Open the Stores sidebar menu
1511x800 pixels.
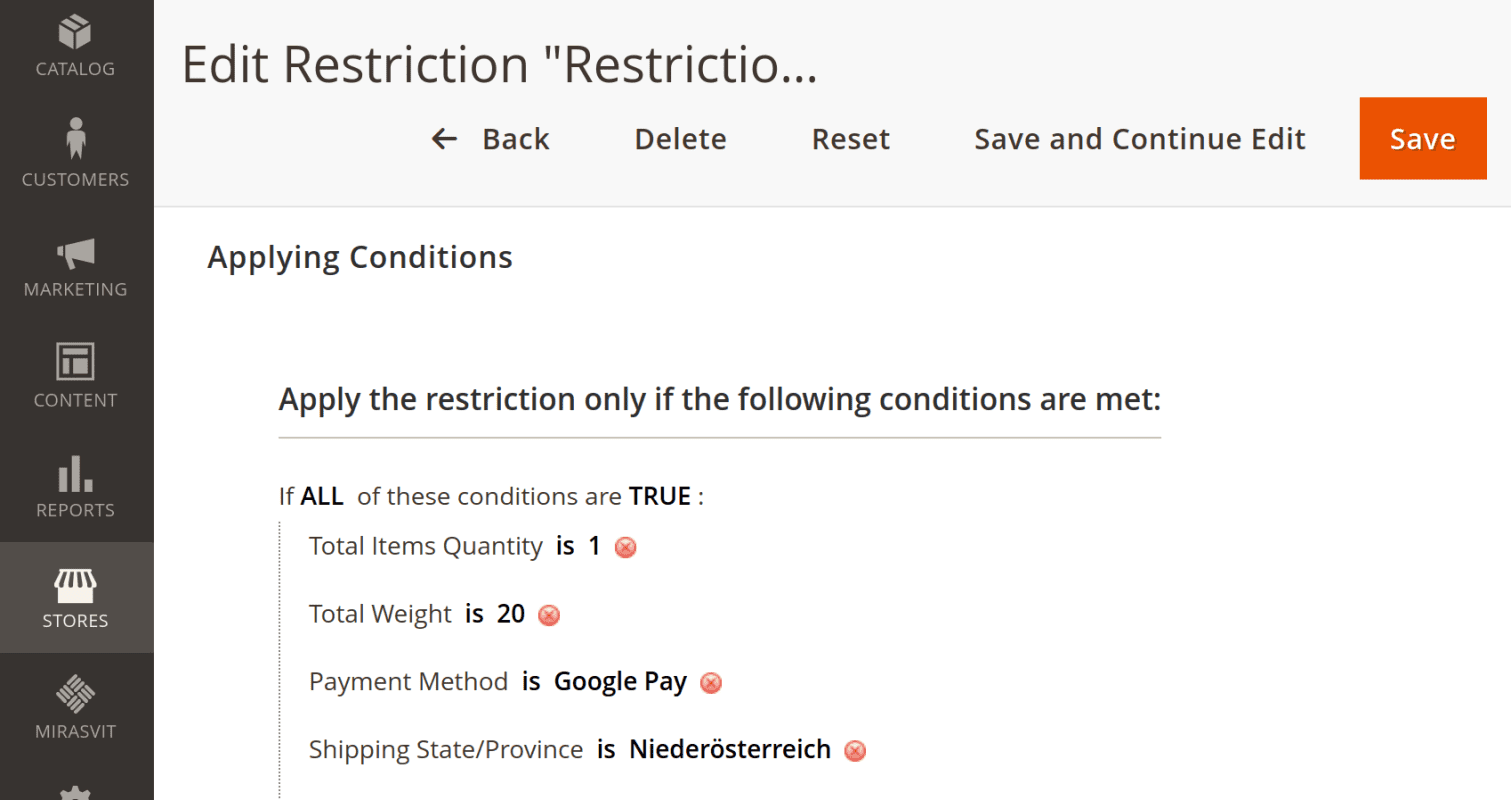coord(76,597)
